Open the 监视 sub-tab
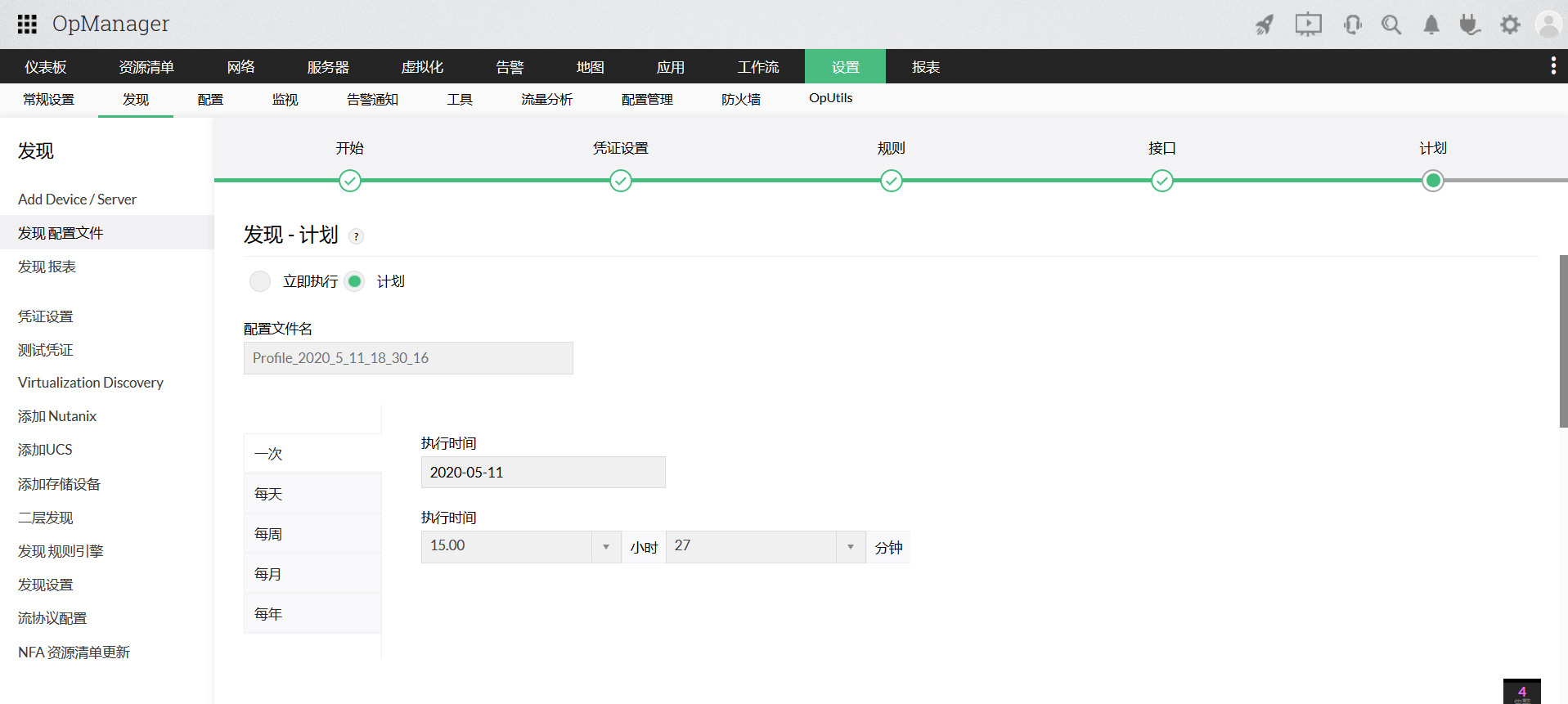 click(285, 100)
